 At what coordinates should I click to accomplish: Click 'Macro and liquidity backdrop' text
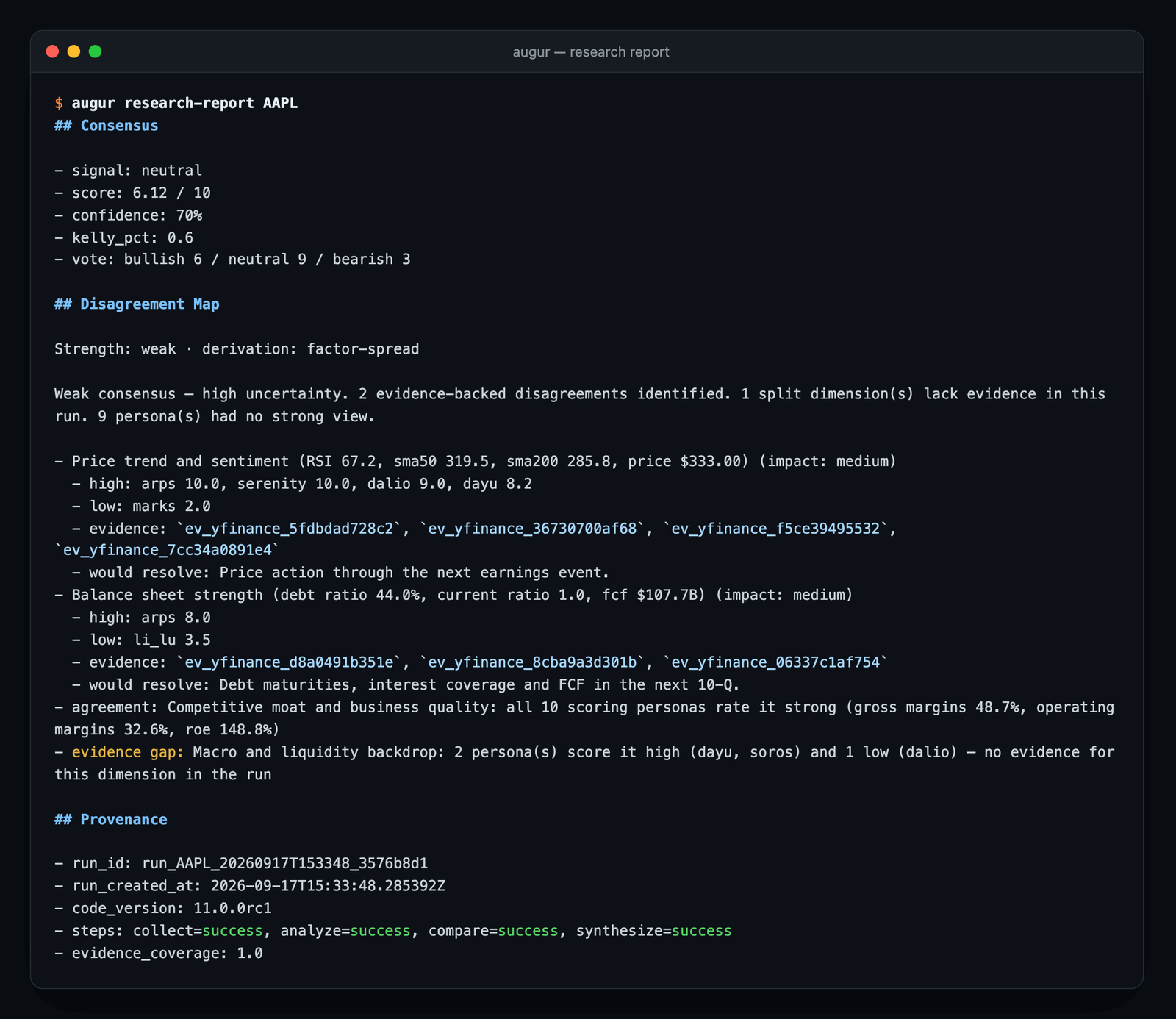coord(315,752)
